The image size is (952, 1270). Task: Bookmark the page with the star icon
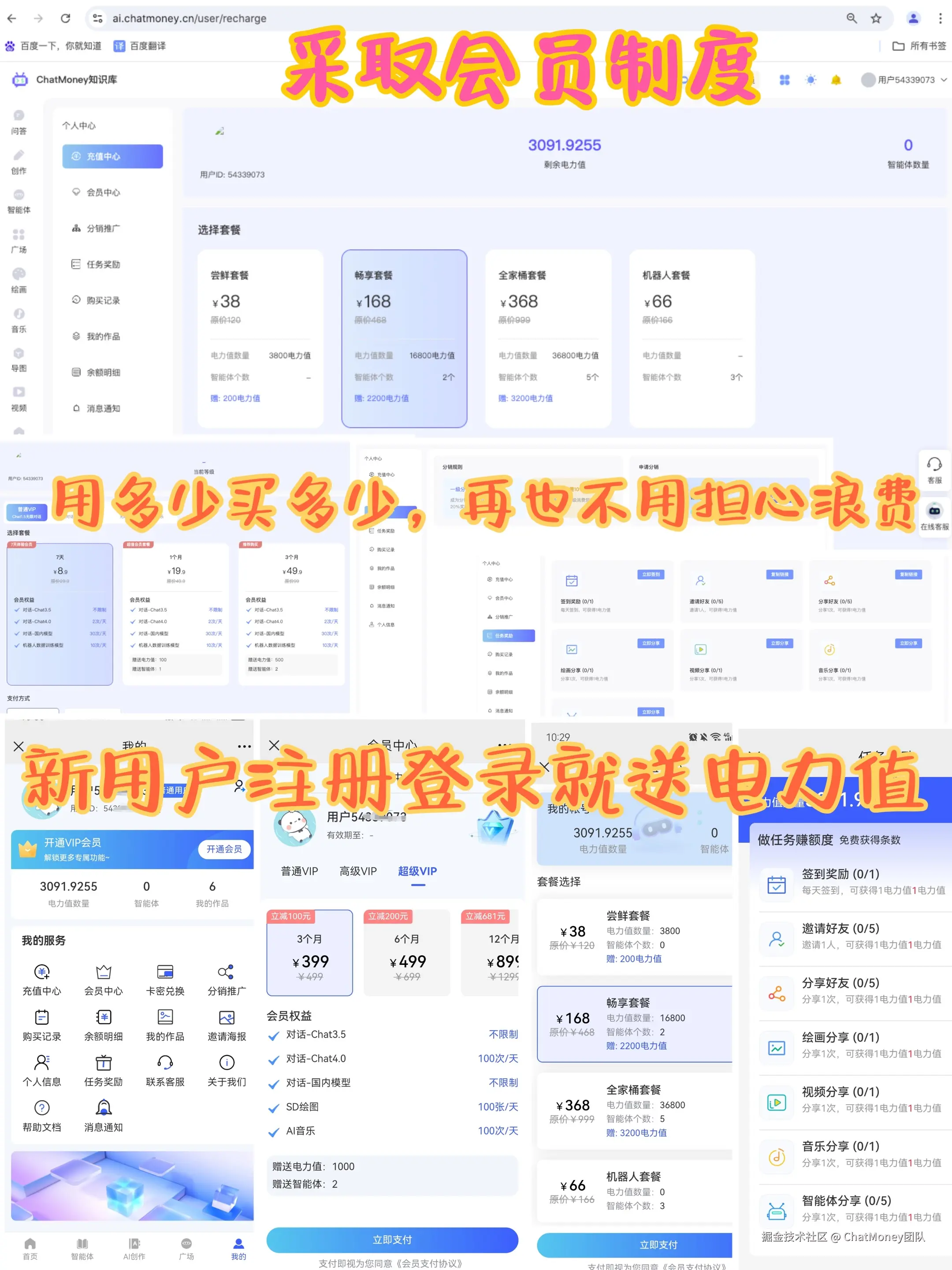click(x=876, y=19)
